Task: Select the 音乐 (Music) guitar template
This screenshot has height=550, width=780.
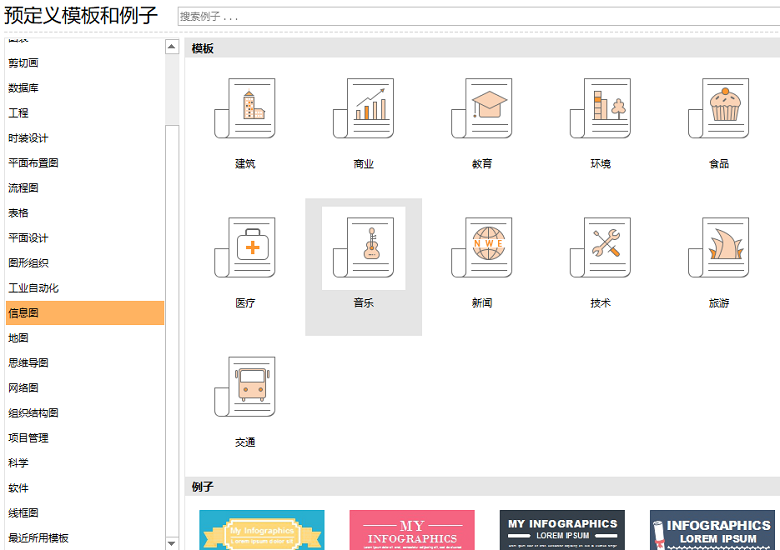Action: tap(364, 248)
